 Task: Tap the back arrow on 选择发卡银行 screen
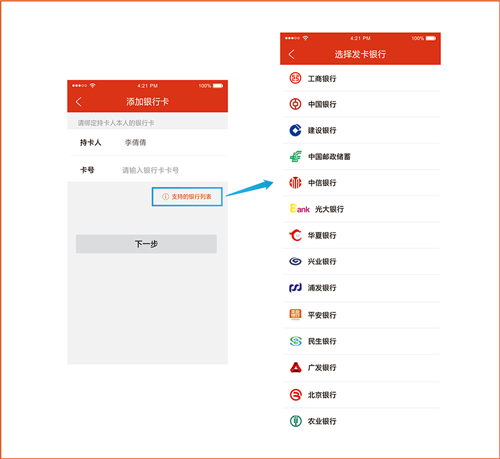coord(292,54)
